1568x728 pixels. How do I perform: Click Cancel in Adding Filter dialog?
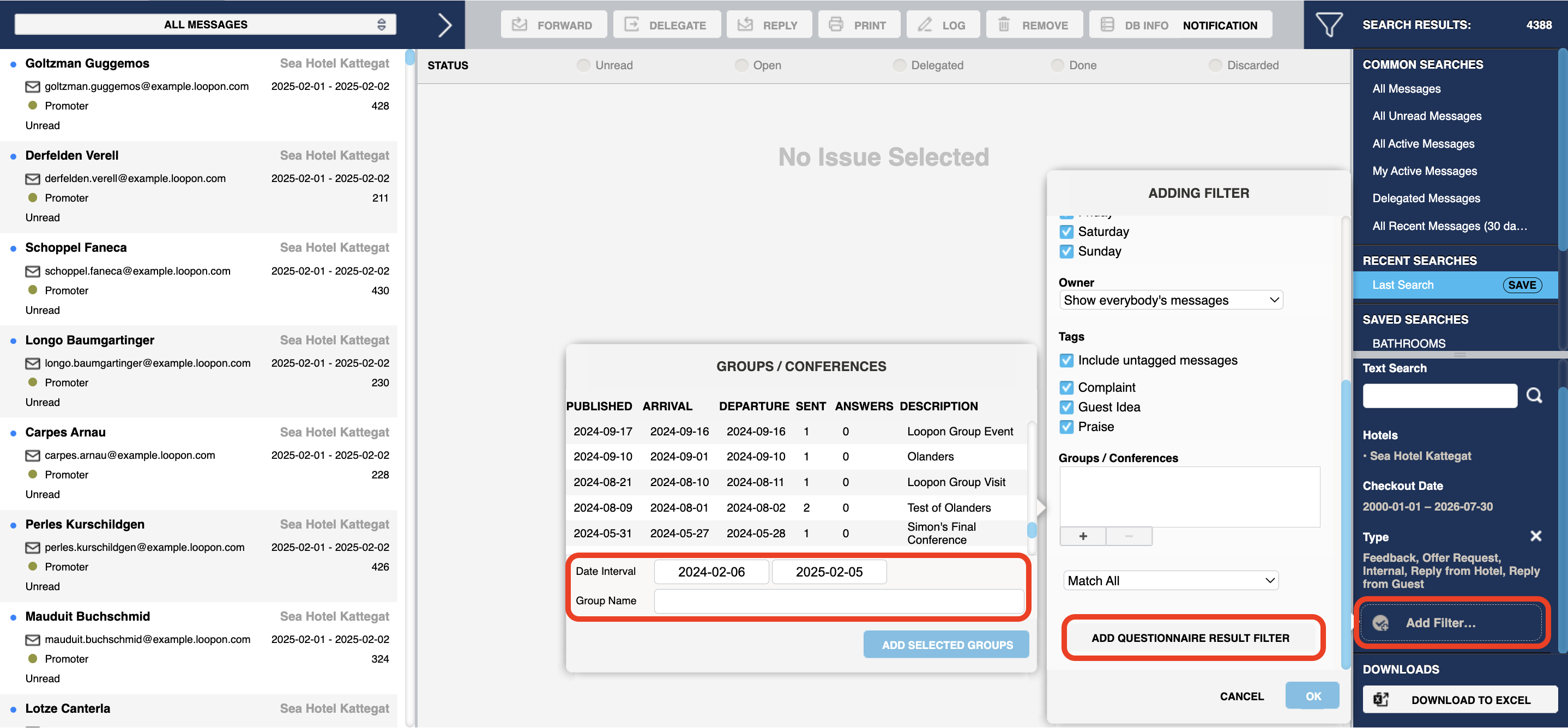(x=1241, y=696)
